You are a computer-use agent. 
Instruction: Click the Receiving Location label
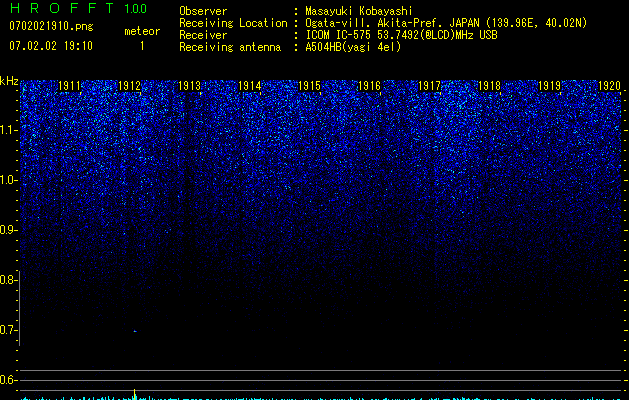pyautogui.click(x=233, y=23)
